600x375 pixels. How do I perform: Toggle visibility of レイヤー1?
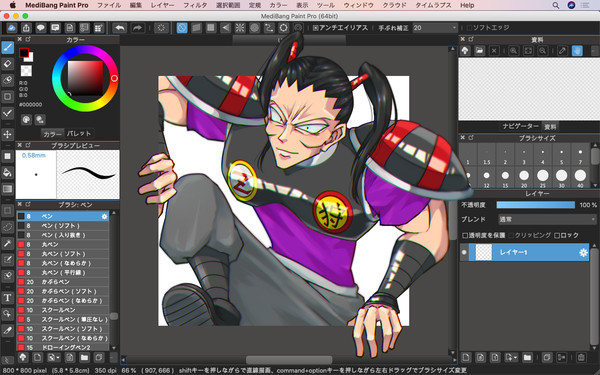click(464, 253)
